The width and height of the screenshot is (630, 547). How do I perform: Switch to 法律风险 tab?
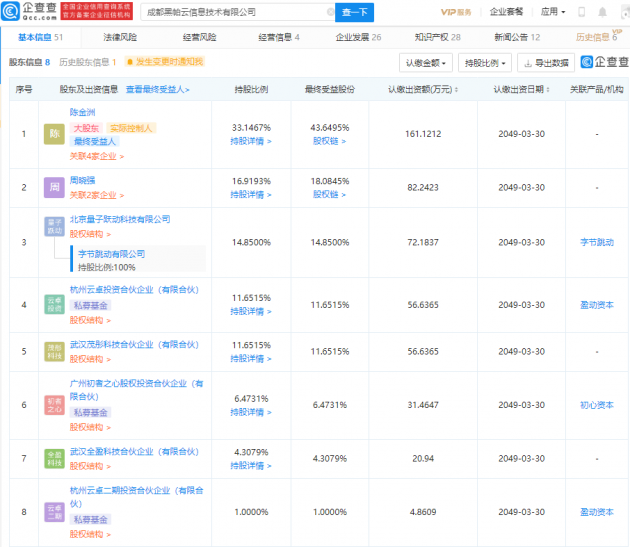(120, 37)
